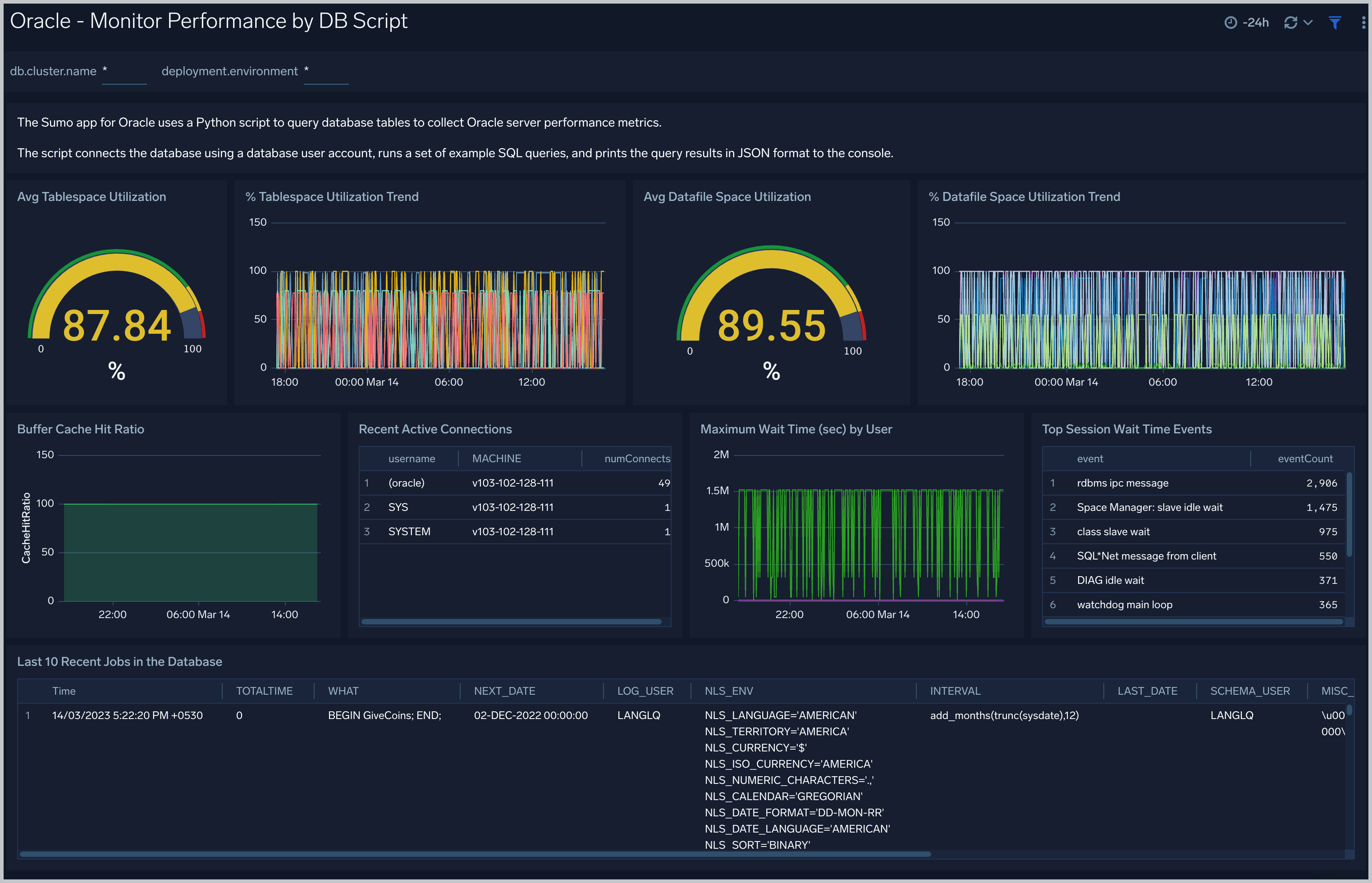Sort jobs by the LOG_USER column header
Screen dimensions: 1372x883
pos(645,691)
